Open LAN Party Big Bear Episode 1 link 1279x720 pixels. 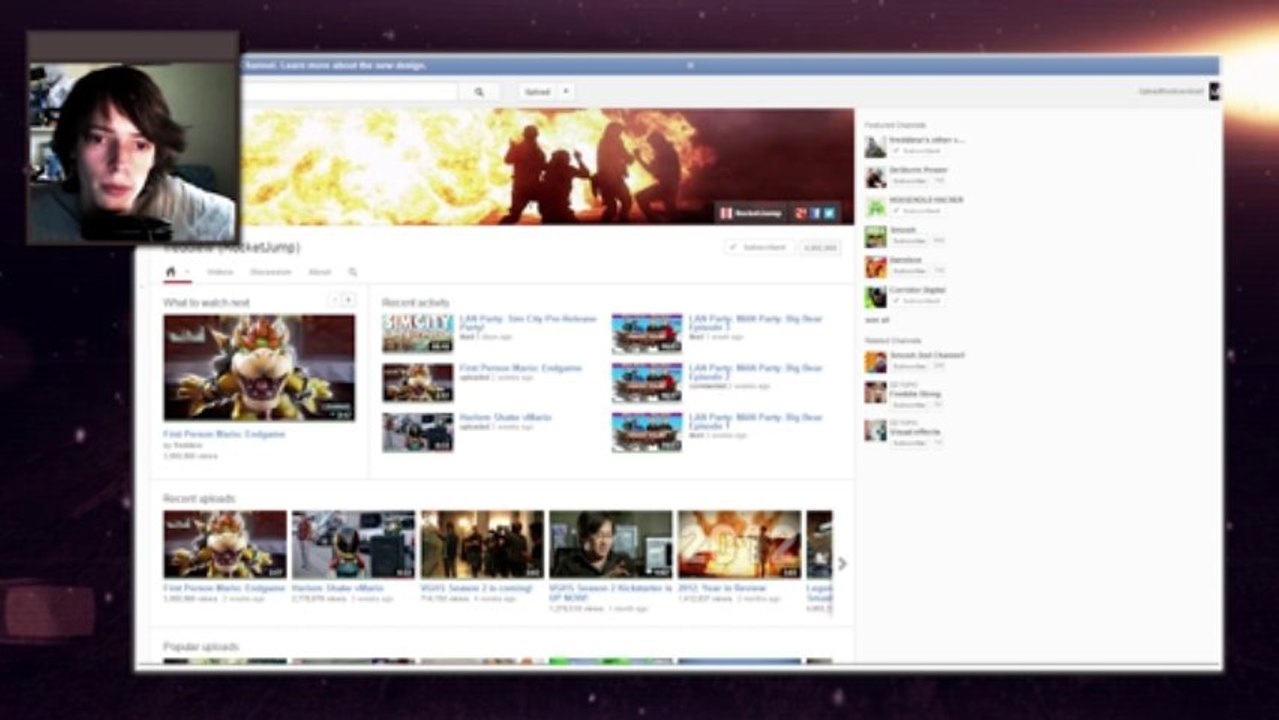(x=755, y=421)
